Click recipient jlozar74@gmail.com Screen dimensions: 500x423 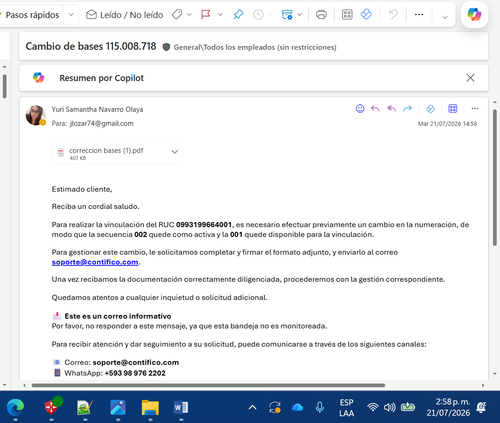(x=101, y=123)
